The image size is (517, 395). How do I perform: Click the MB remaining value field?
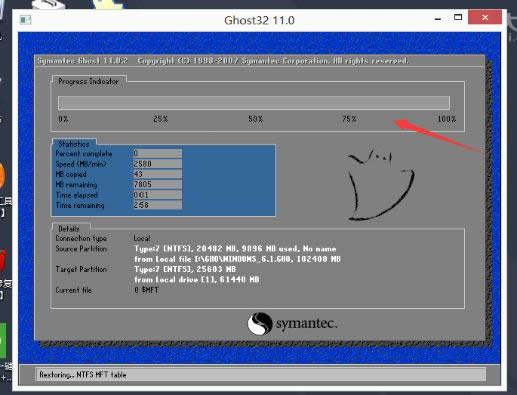[157, 184]
